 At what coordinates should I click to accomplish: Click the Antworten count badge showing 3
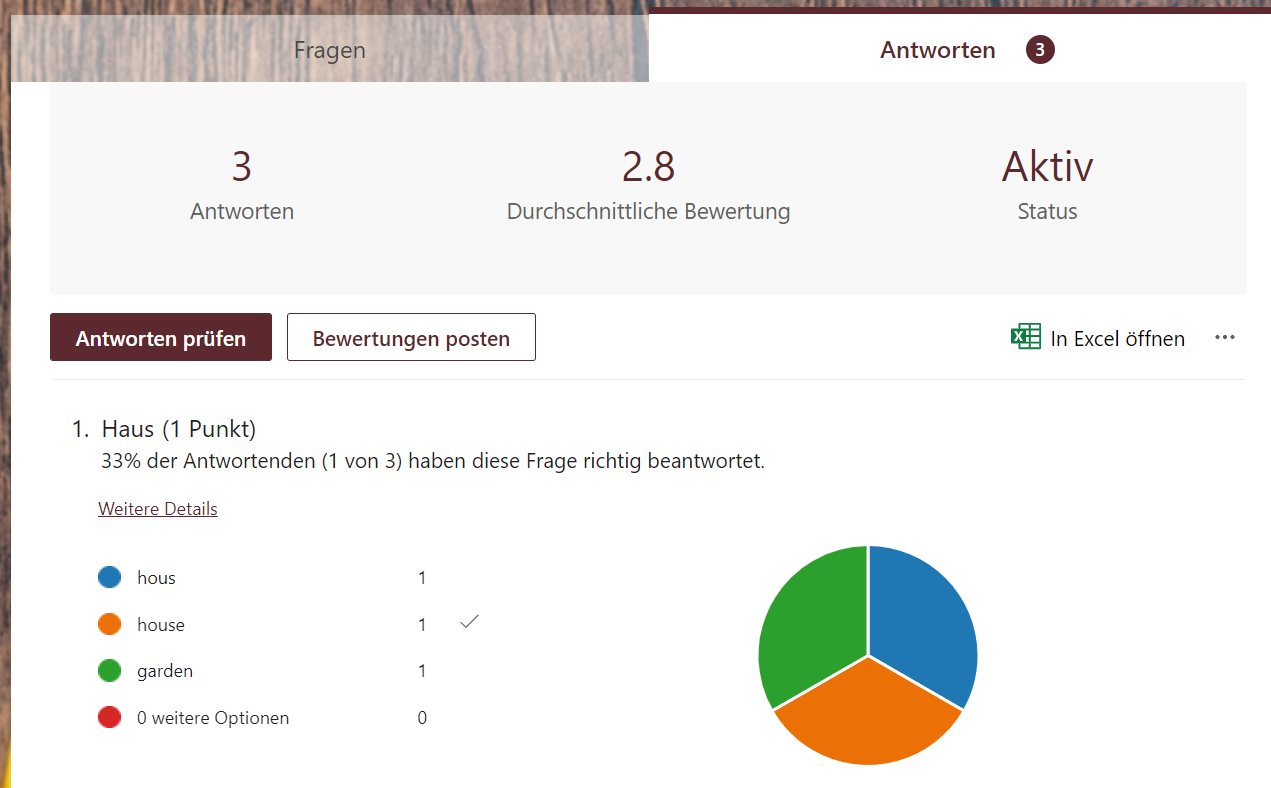(1039, 49)
